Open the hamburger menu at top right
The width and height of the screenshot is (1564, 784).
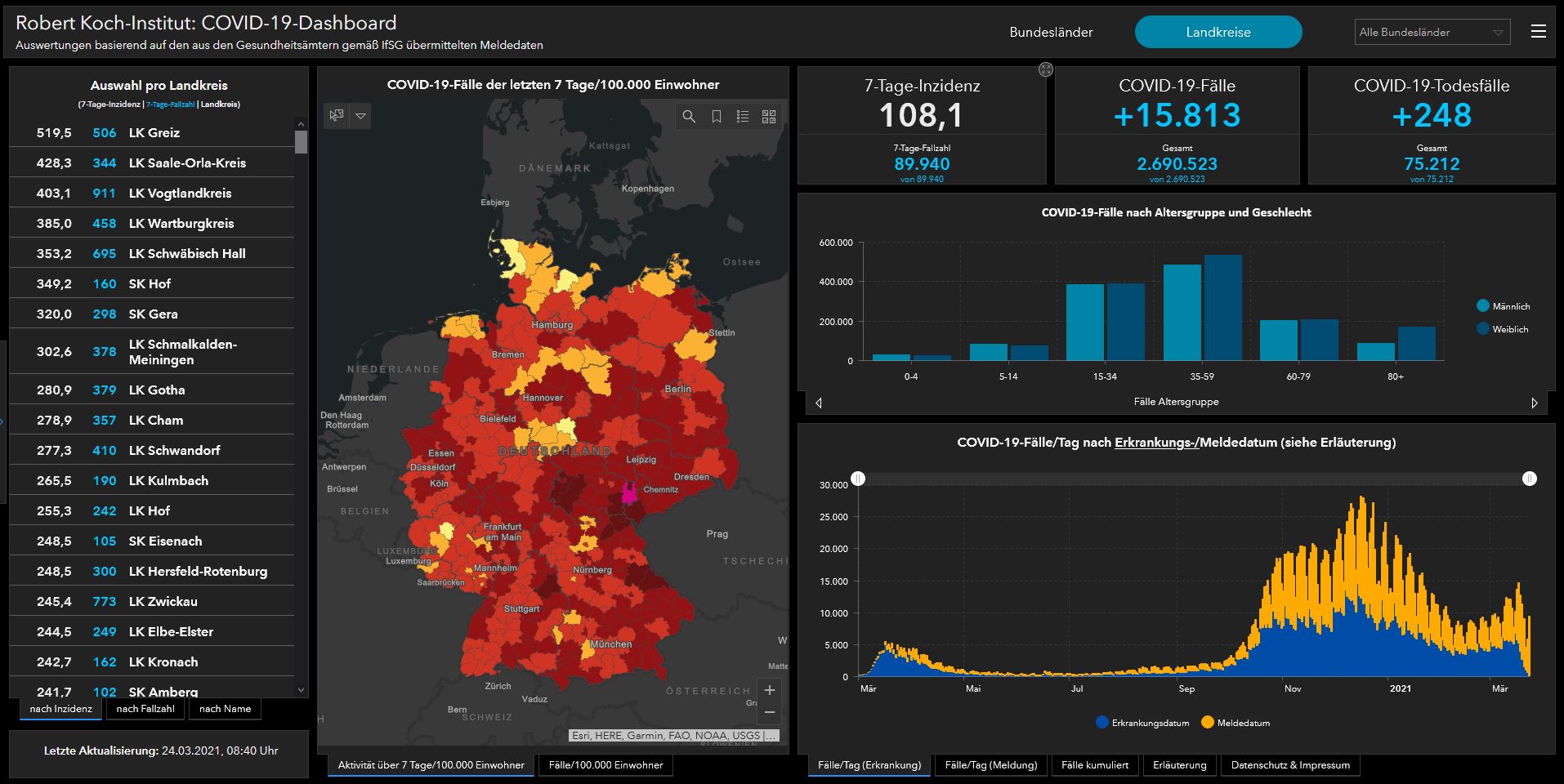coord(1538,32)
